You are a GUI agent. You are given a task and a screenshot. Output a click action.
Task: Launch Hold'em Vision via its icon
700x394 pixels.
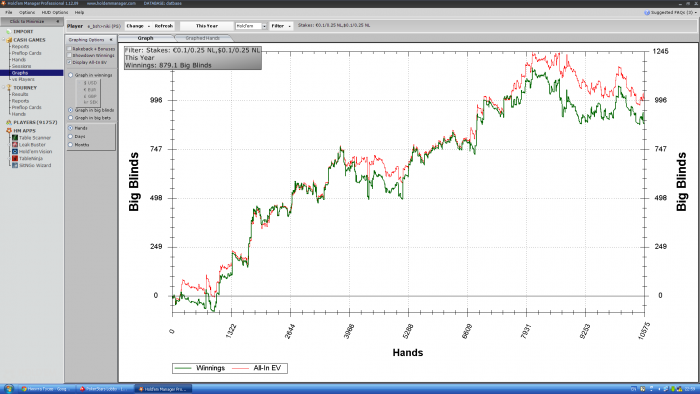(15, 152)
